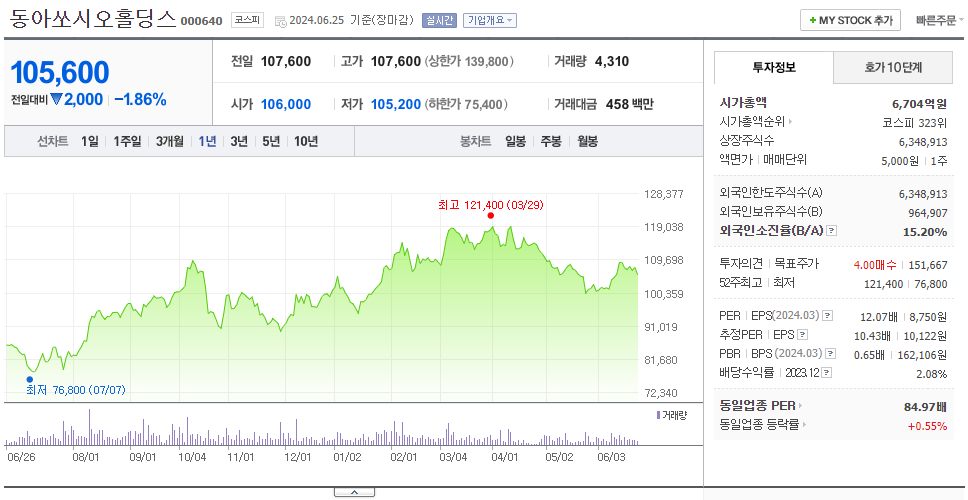Switch to the 호가10단계 tab
Screen dimensions: 968x500
tap(893, 67)
